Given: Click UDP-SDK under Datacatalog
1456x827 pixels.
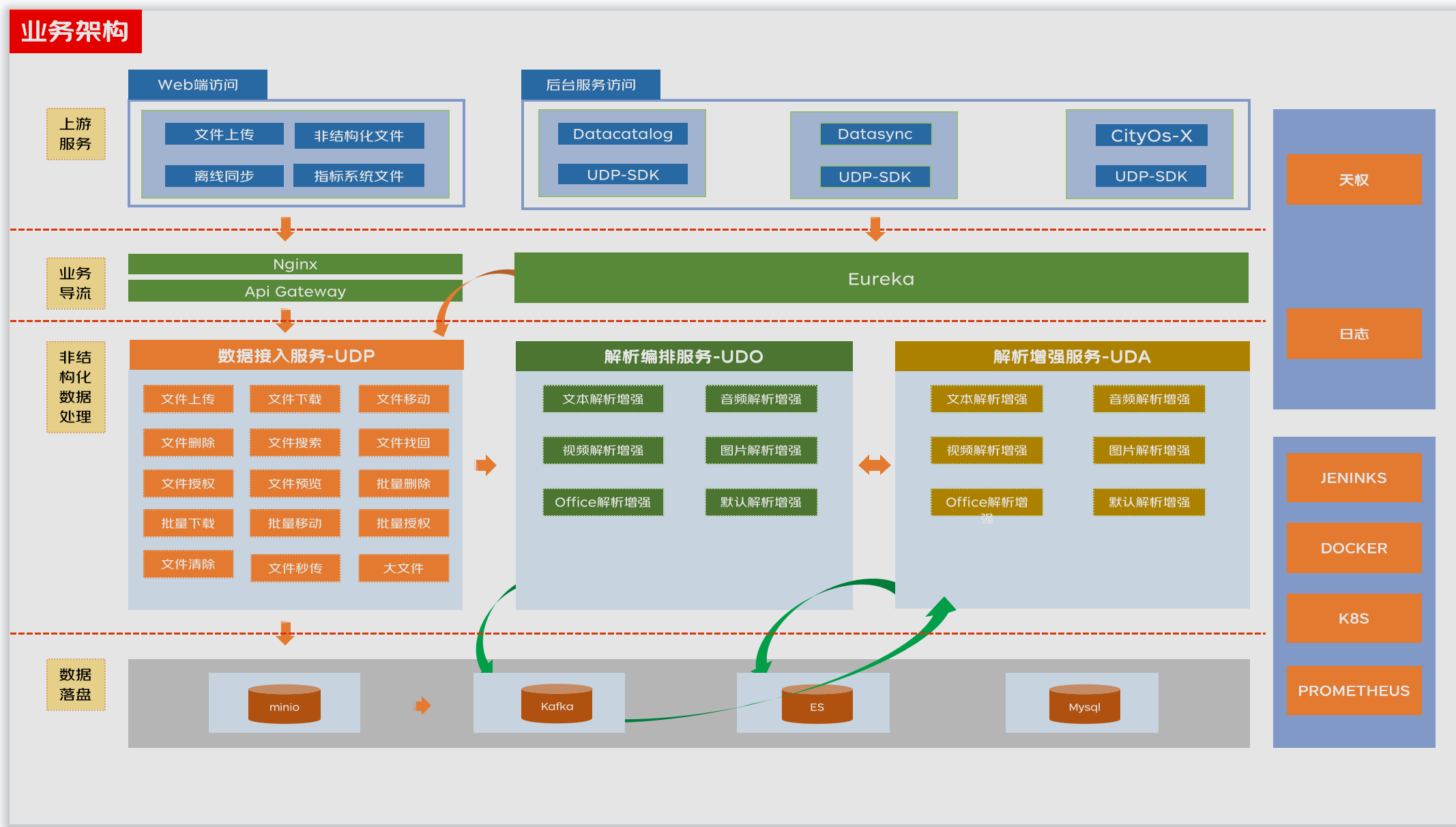Looking at the screenshot, I should point(623,175).
